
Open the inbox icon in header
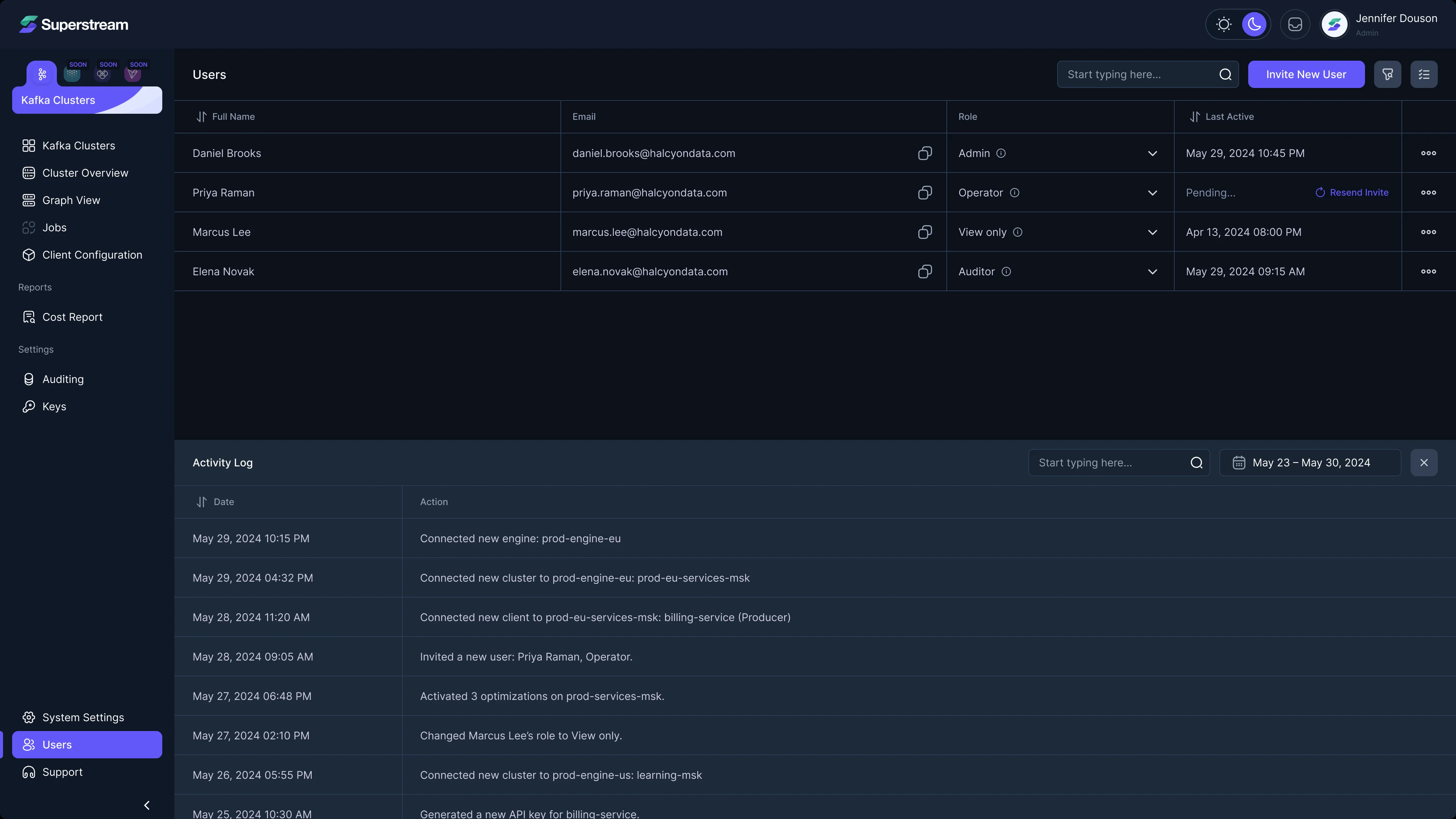click(1295, 24)
